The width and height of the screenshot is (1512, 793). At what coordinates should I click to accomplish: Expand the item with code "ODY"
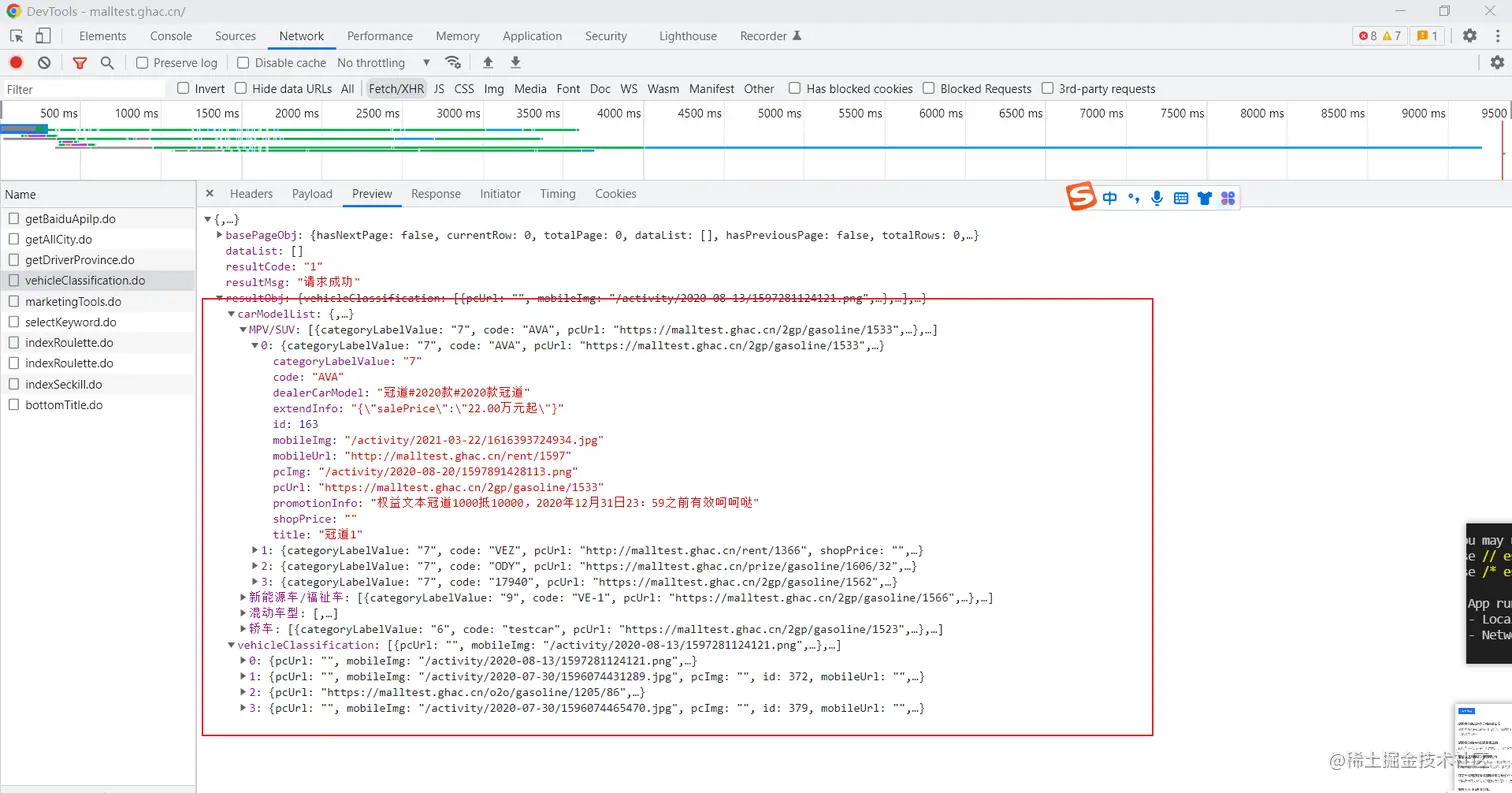[255, 567]
